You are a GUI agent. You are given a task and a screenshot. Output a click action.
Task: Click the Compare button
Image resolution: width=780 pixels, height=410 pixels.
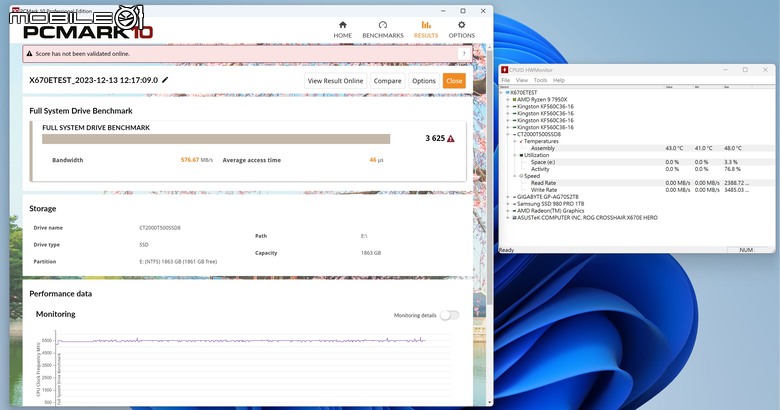pyautogui.click(x=388, y=81)
